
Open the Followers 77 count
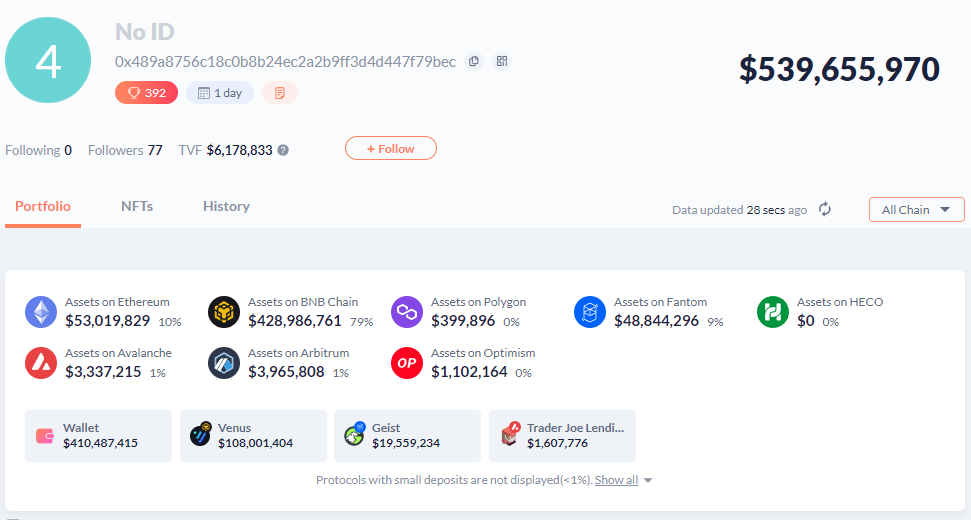click(x=125, y=150)
